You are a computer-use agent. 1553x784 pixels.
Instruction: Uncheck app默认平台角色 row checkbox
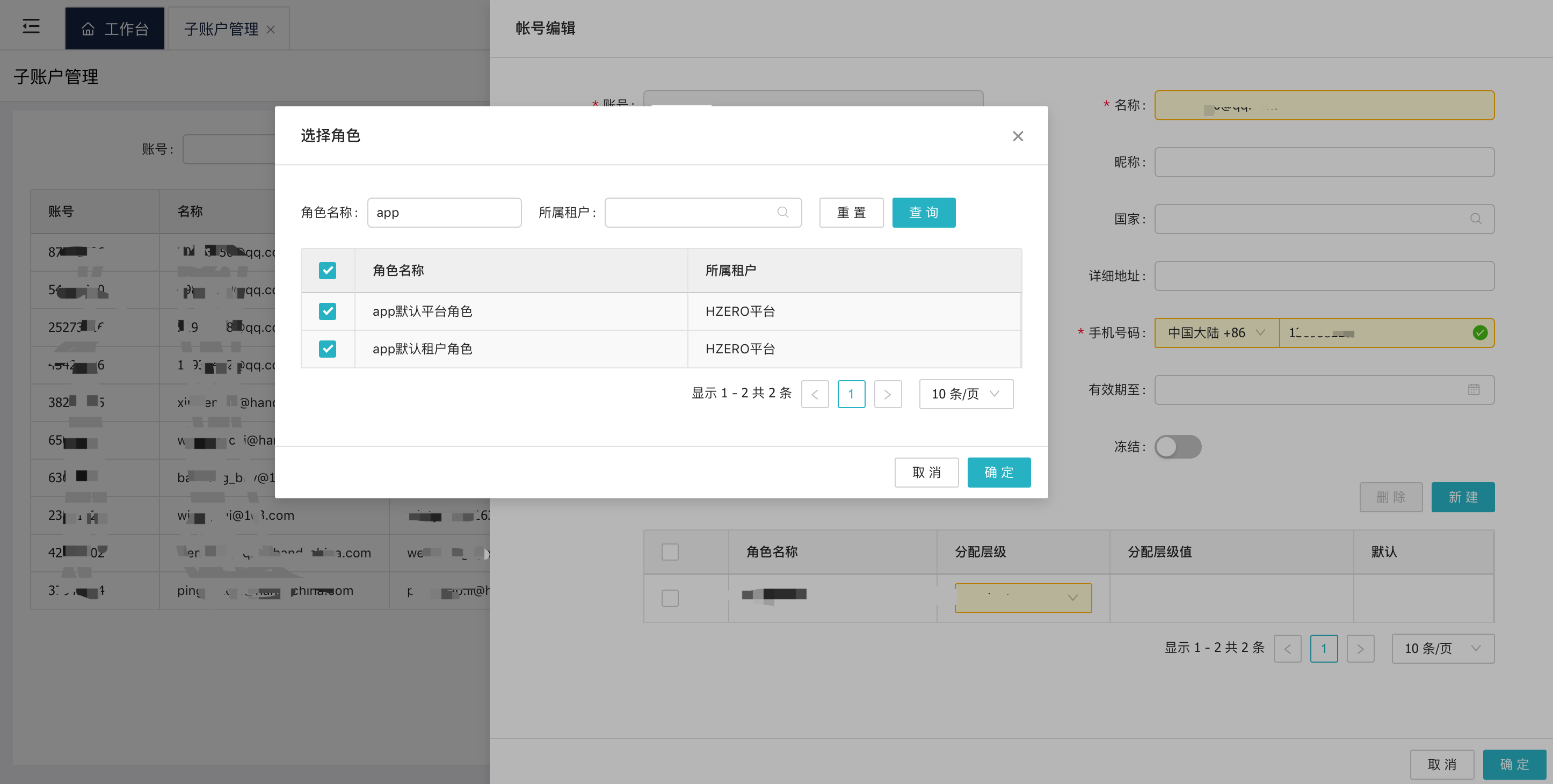tap(328, 311)
